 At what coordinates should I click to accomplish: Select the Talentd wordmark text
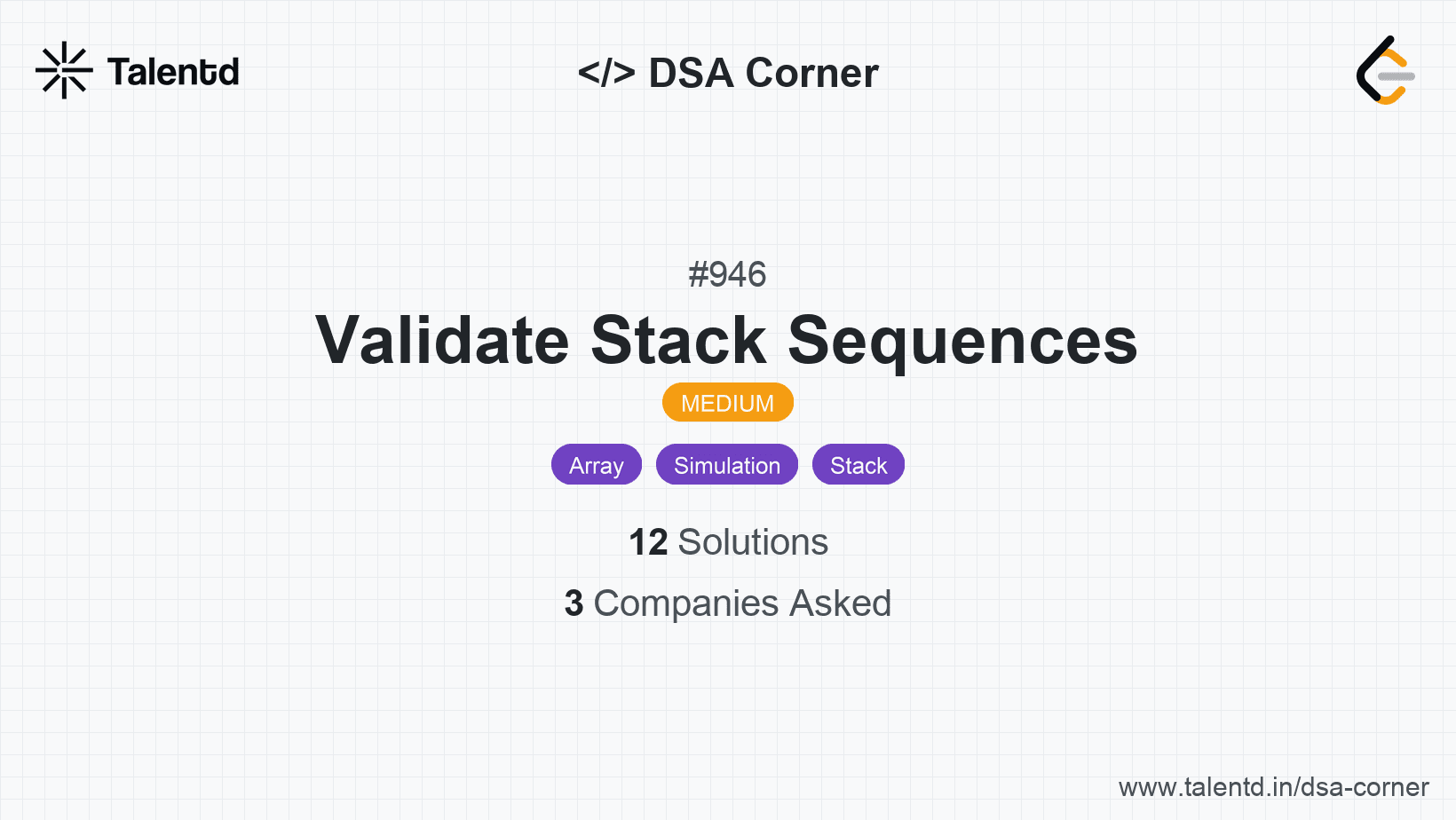pyautogui.click(x=173, y=72)
